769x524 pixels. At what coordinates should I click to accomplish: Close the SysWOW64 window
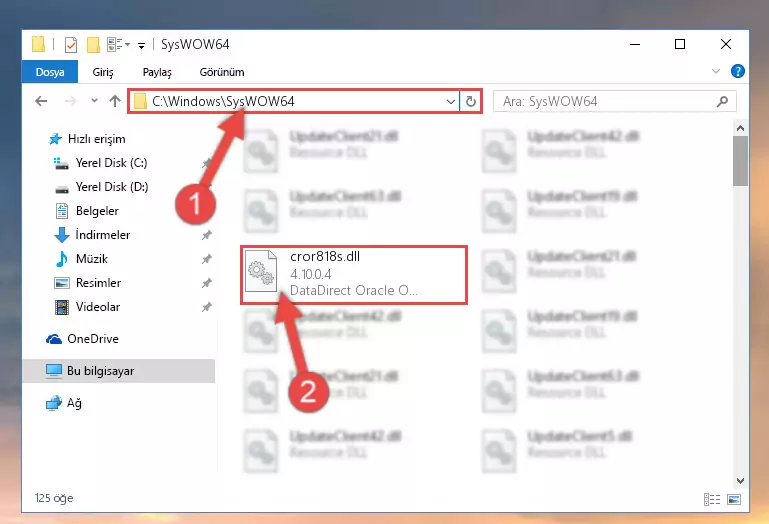[726, 44]
